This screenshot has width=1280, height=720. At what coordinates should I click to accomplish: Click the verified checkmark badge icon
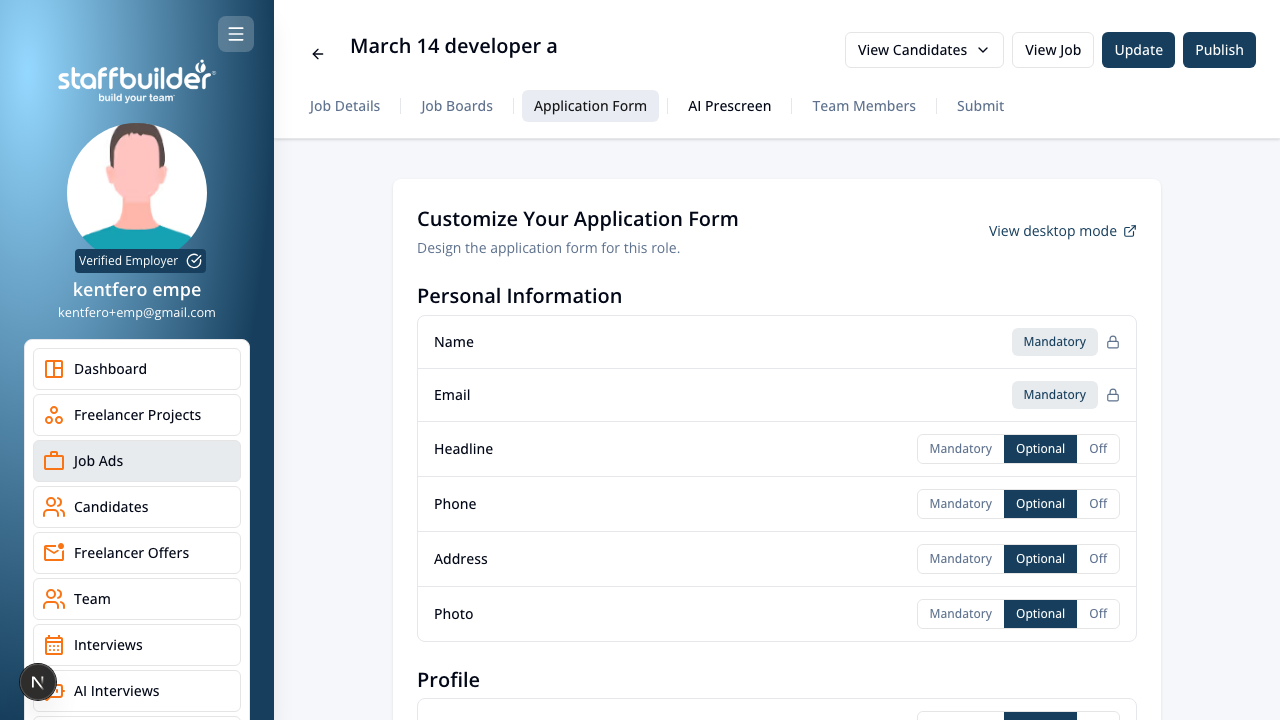click(x=195, y=261)
